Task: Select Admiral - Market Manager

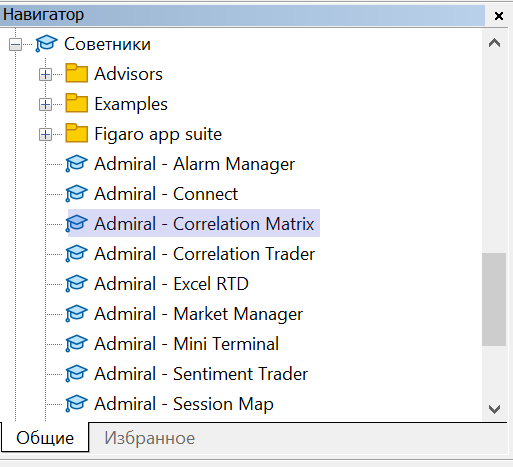Action: (198, 314)
